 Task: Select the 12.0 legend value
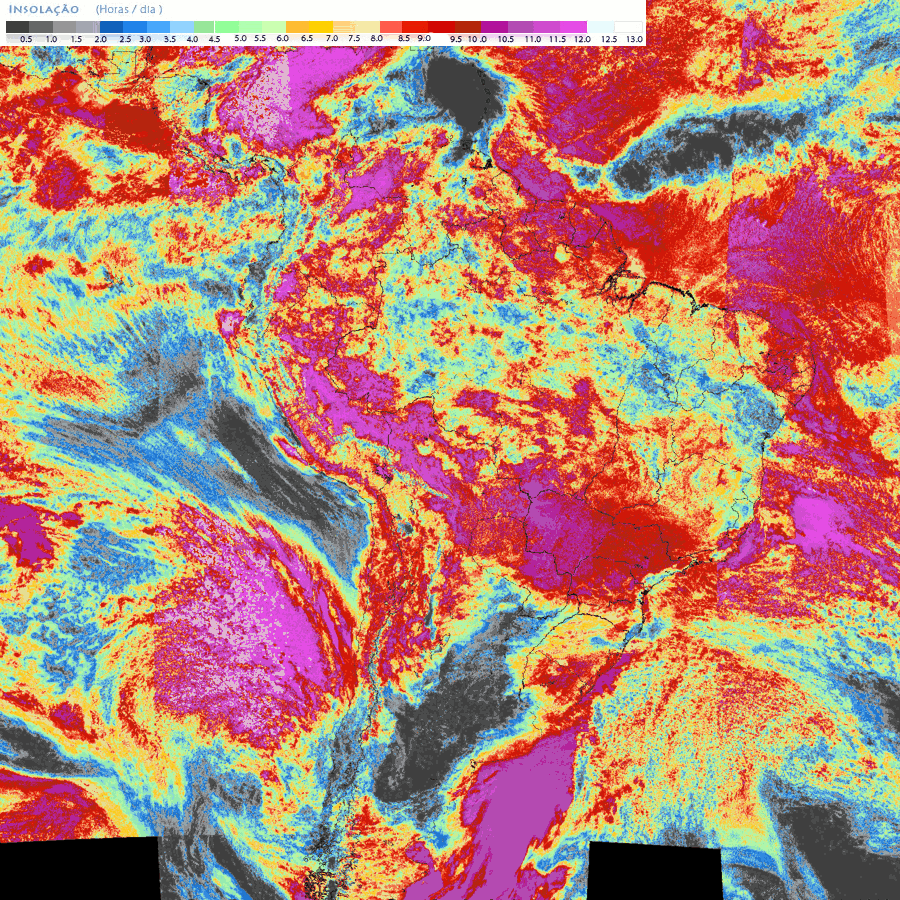[x=582, y=39]
